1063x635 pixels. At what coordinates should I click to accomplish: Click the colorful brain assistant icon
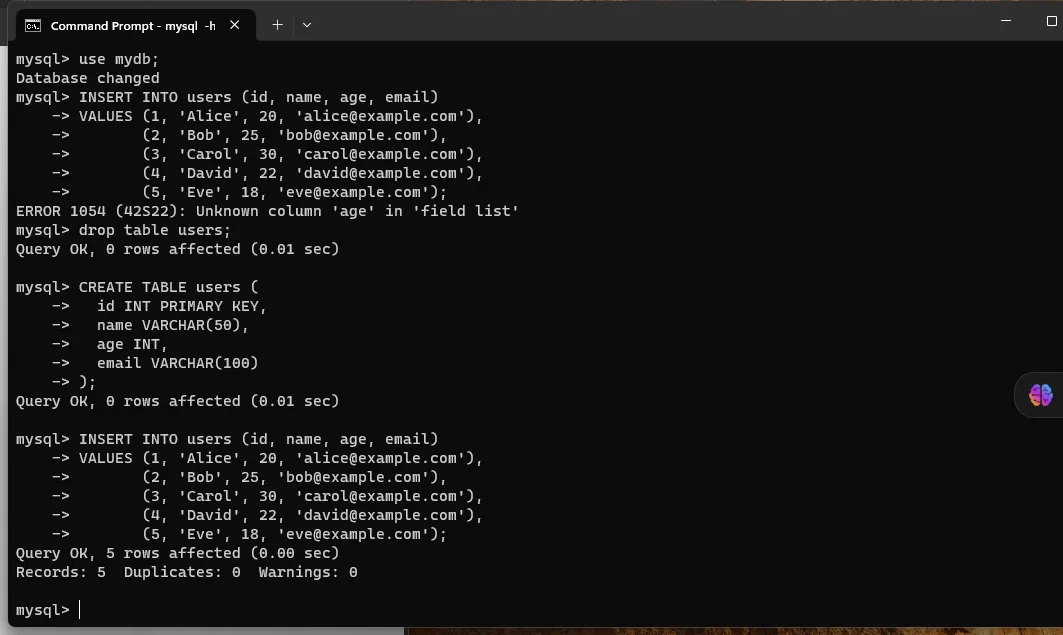1040,395
